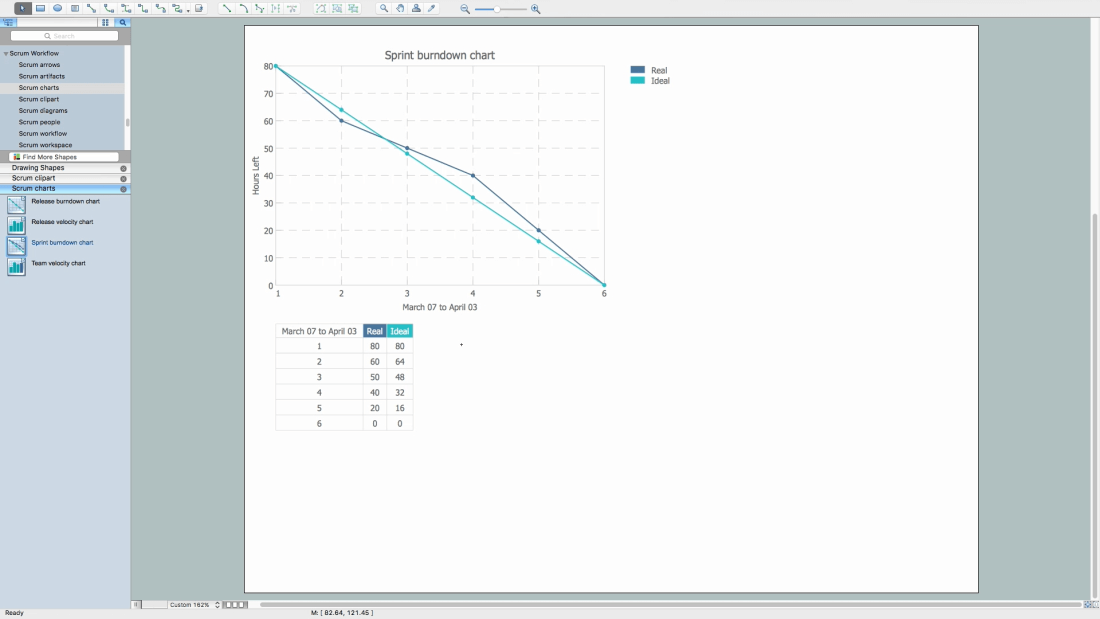Choose the round connector chain tool
This screenshot has height=619, width=1100.
177,8
